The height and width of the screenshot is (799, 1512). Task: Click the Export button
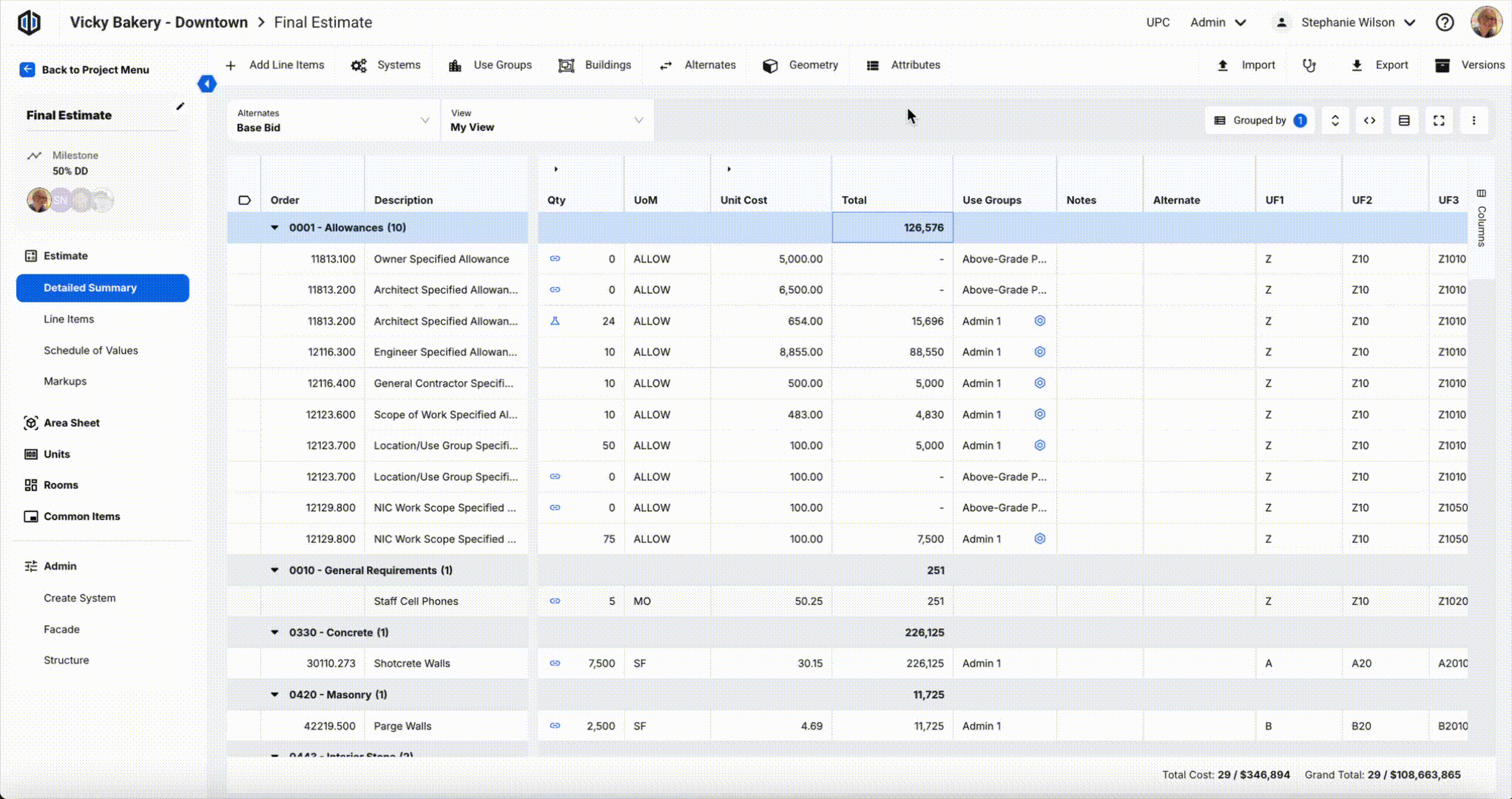tap(1380, 65)
